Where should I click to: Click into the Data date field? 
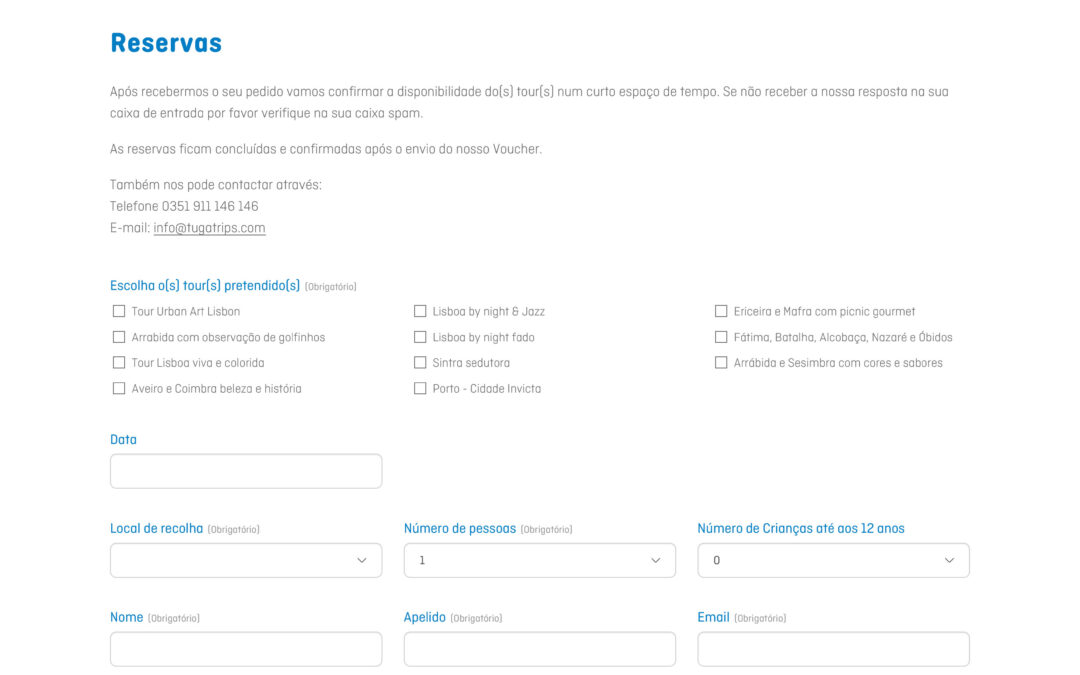pos(246,471)
